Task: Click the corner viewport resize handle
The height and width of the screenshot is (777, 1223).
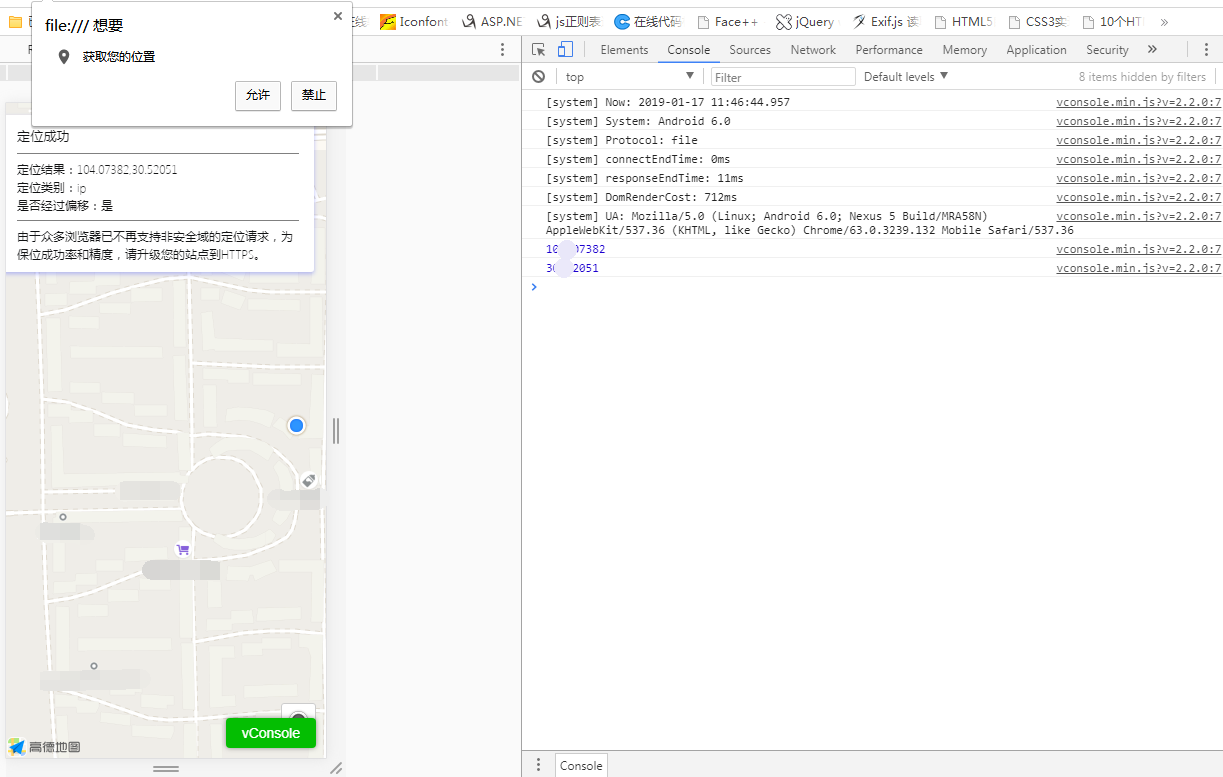Action: [x=336, y=768]
